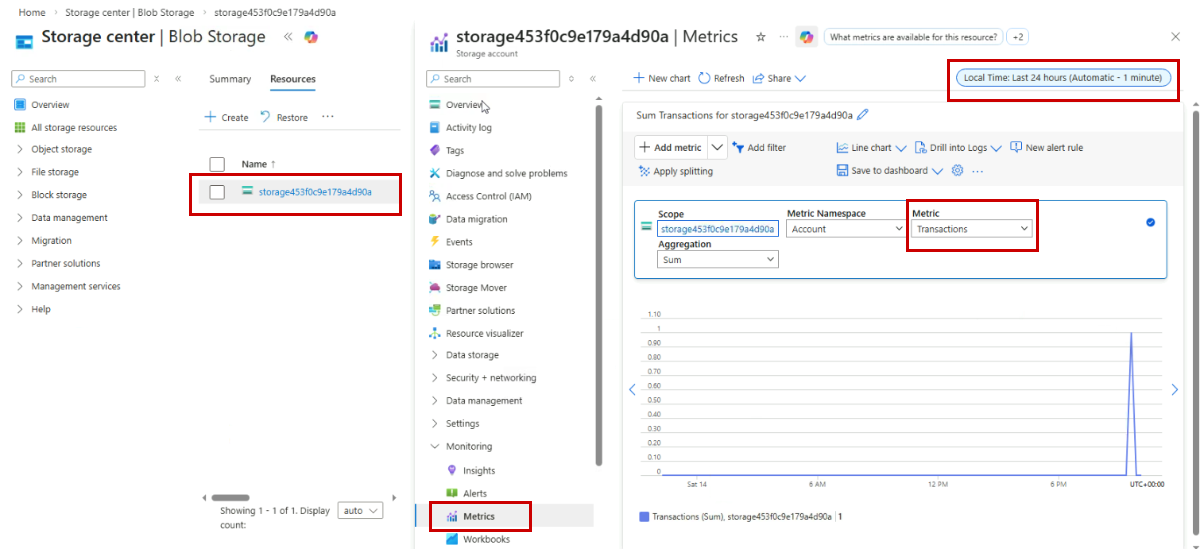Check the storage453f0c9e179a4d90a row checkbox

[217, 192]
